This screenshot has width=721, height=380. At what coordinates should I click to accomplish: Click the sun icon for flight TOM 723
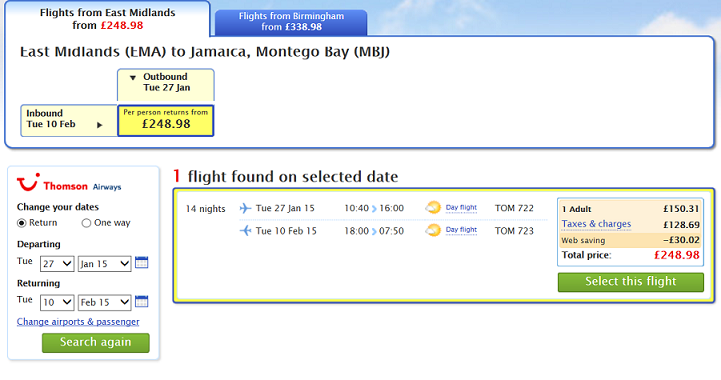(x=433, y=230)
